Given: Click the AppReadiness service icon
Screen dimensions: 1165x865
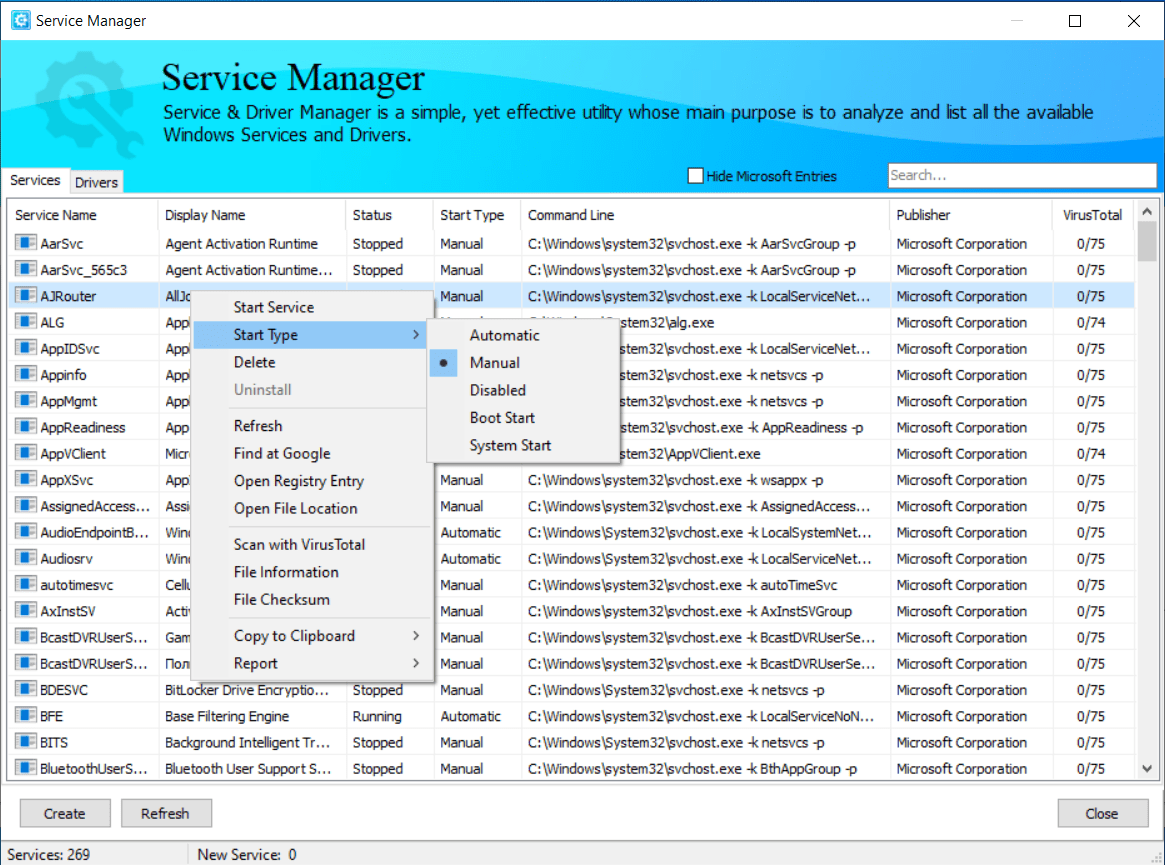Looking at the screenshot, I should click(x=26, y=427).
